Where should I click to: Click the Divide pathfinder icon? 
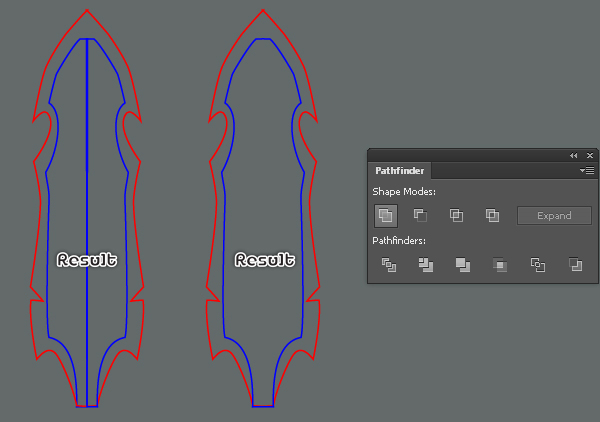pyautogui.click(x=389, y=265)
